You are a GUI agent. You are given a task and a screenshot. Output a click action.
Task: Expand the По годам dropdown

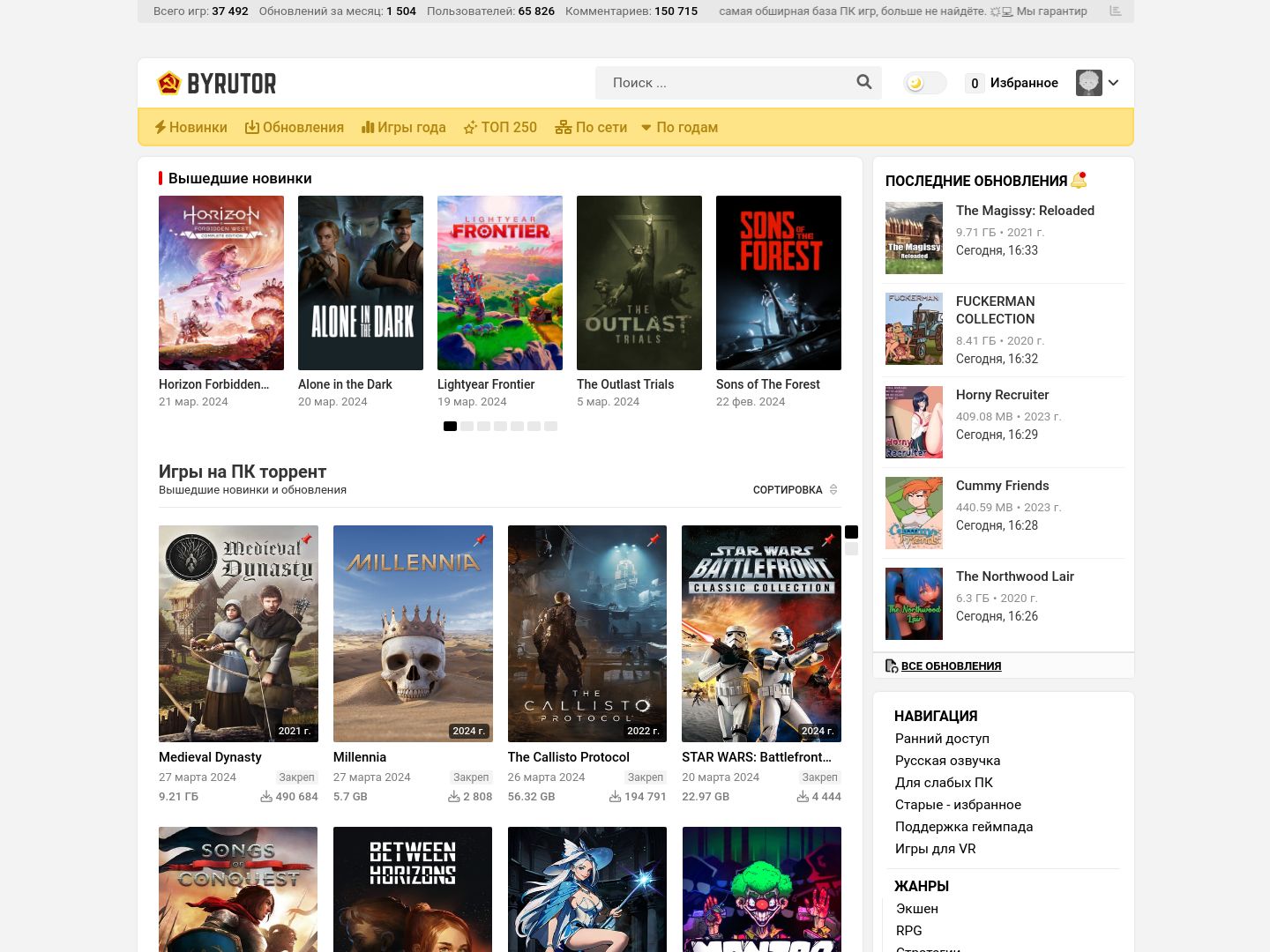pyautogui.click(x=680, y=127)
